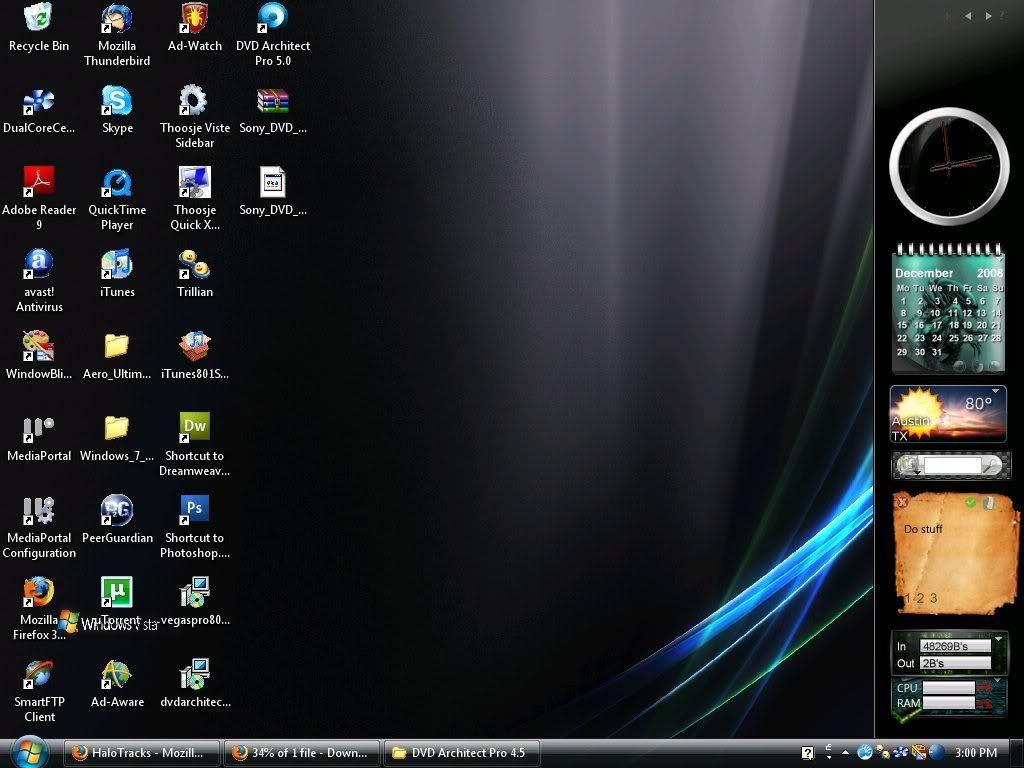
Task: Open the Aero_Ultim... folder
Action: (117, 356)
